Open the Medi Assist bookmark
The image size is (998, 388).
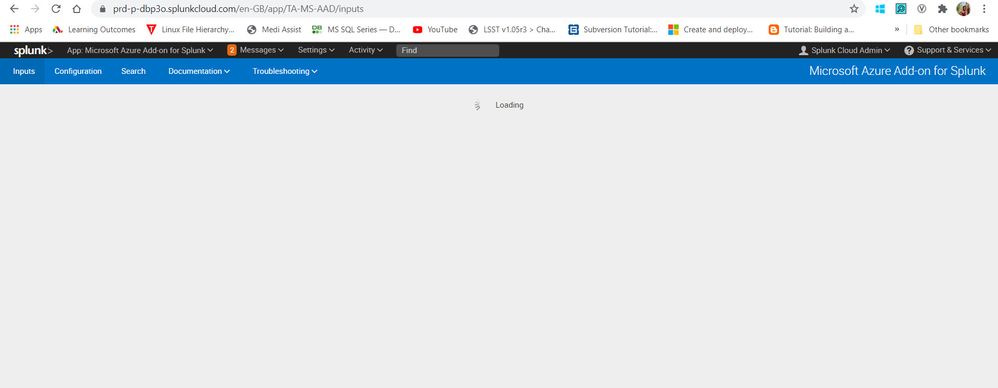coord(274,29)
